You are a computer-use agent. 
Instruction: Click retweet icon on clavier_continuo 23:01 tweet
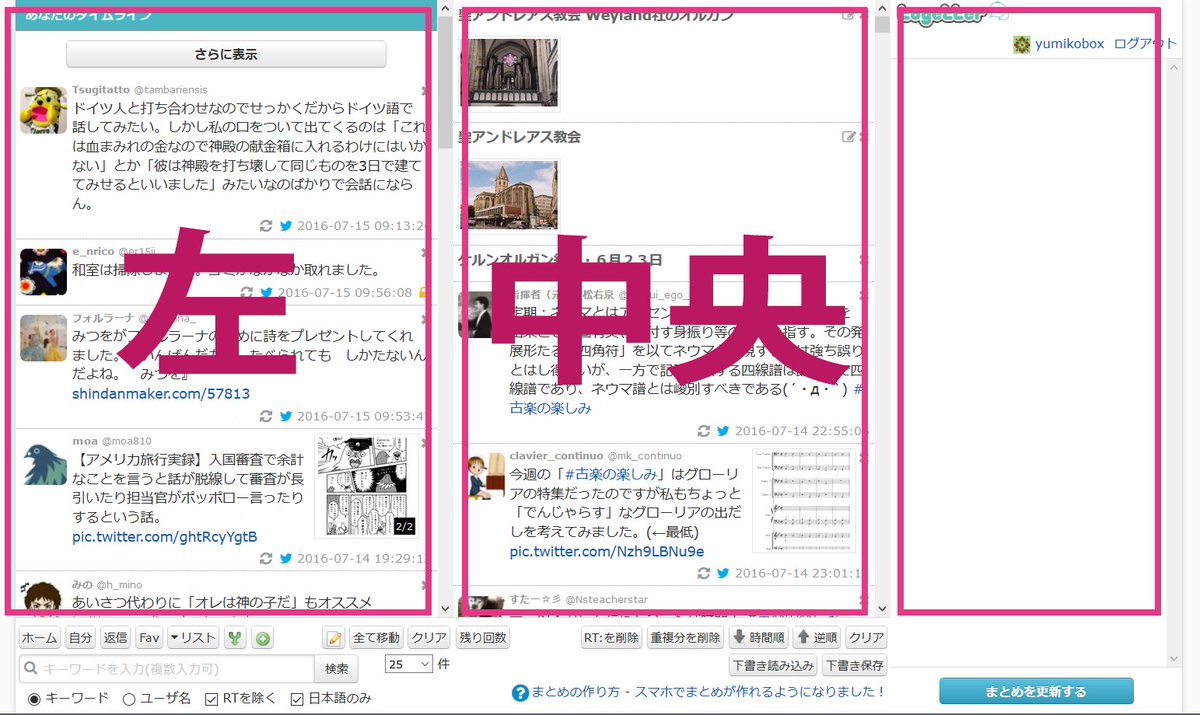click(703, 574)
